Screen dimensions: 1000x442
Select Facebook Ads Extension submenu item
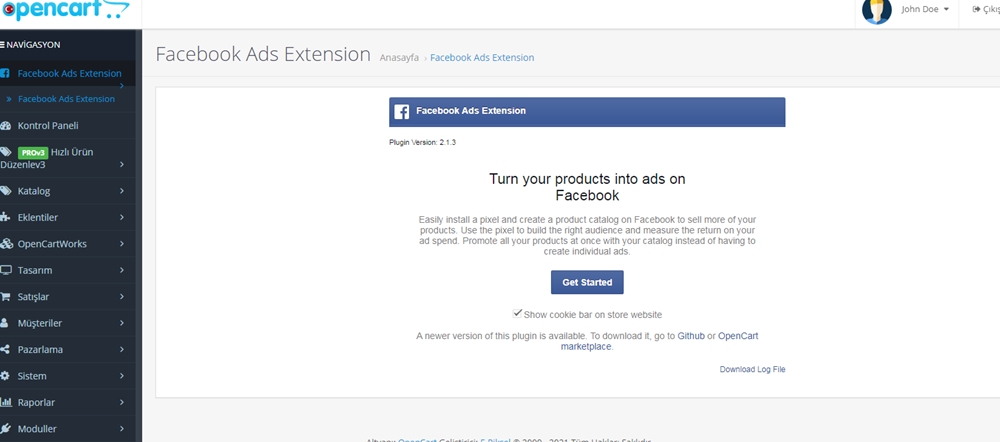click(68, 99)
